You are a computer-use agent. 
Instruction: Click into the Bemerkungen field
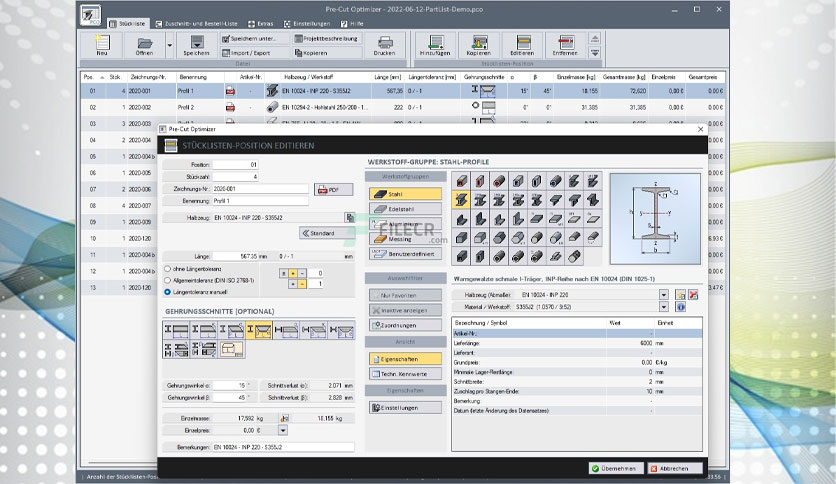(x=283, y=447)
